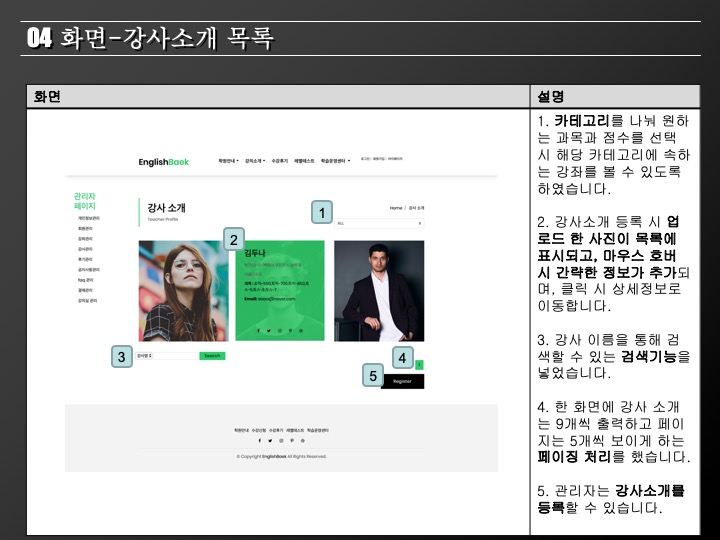Open 수강후기 in the top navigation

click(280, 161)
